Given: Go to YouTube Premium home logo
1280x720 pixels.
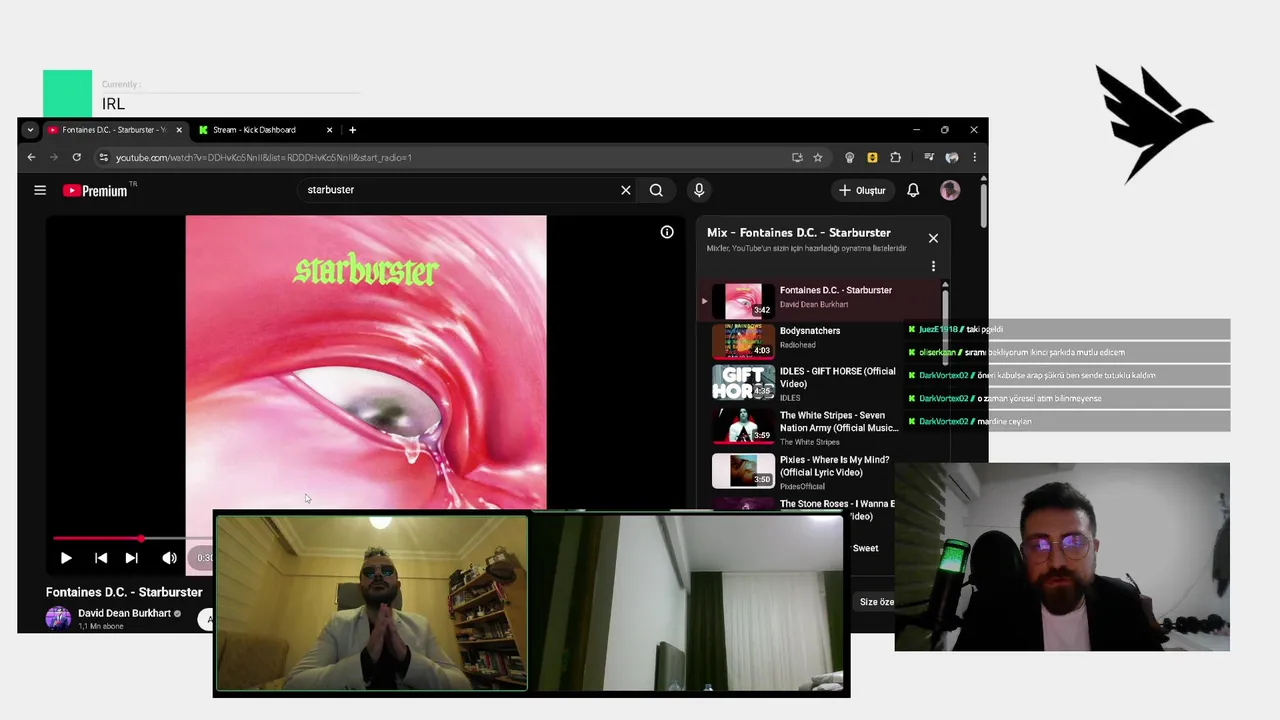Looking at the screenshot, I should point(96,190).
